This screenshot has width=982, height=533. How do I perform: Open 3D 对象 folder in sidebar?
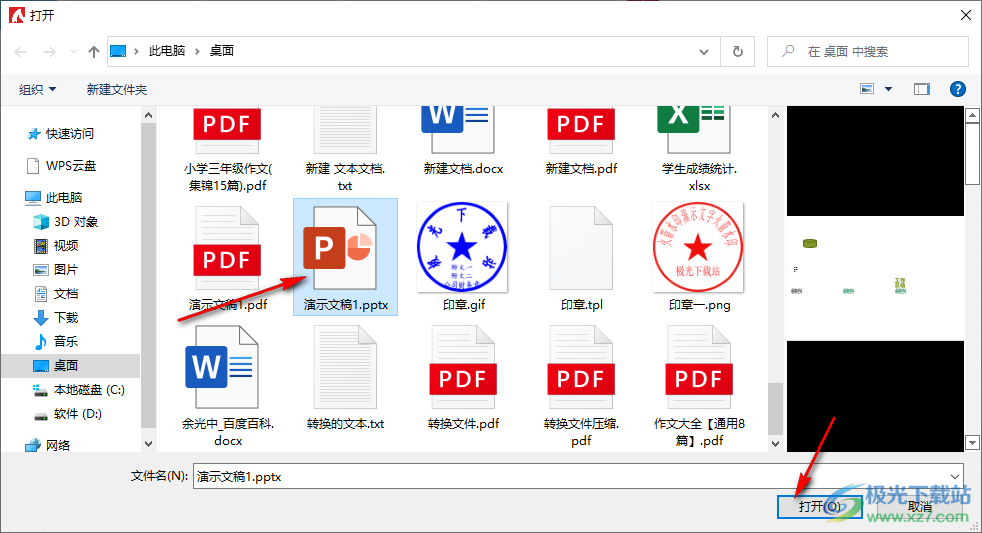click(66, 222)
